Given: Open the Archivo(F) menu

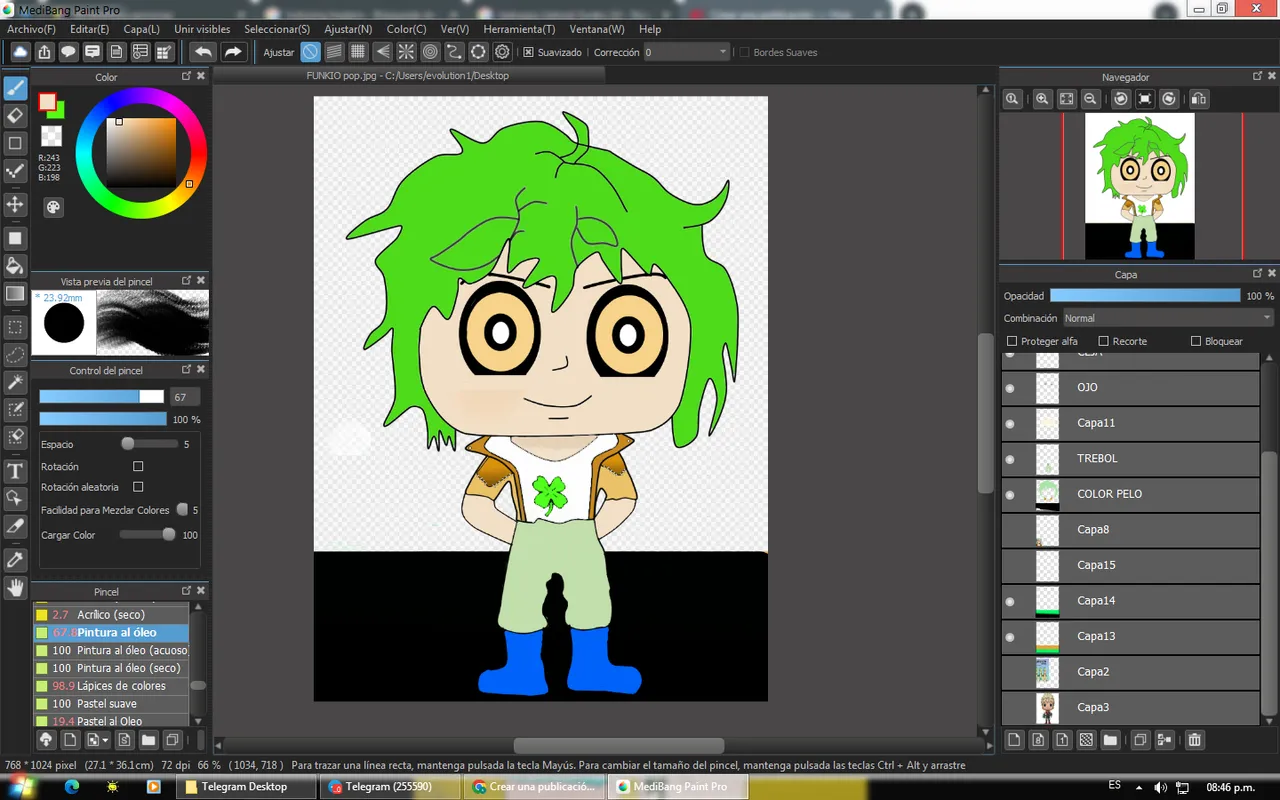Looking at the screenshot, I should pos(31,29).
